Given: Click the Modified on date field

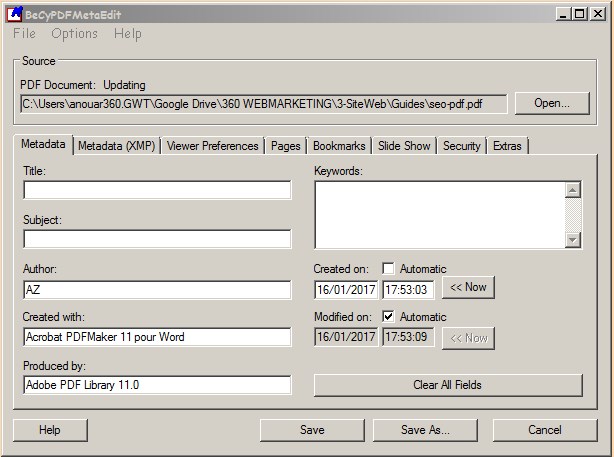Looking at the screenshot, I should pyautogui.click(x=346, y=337).
